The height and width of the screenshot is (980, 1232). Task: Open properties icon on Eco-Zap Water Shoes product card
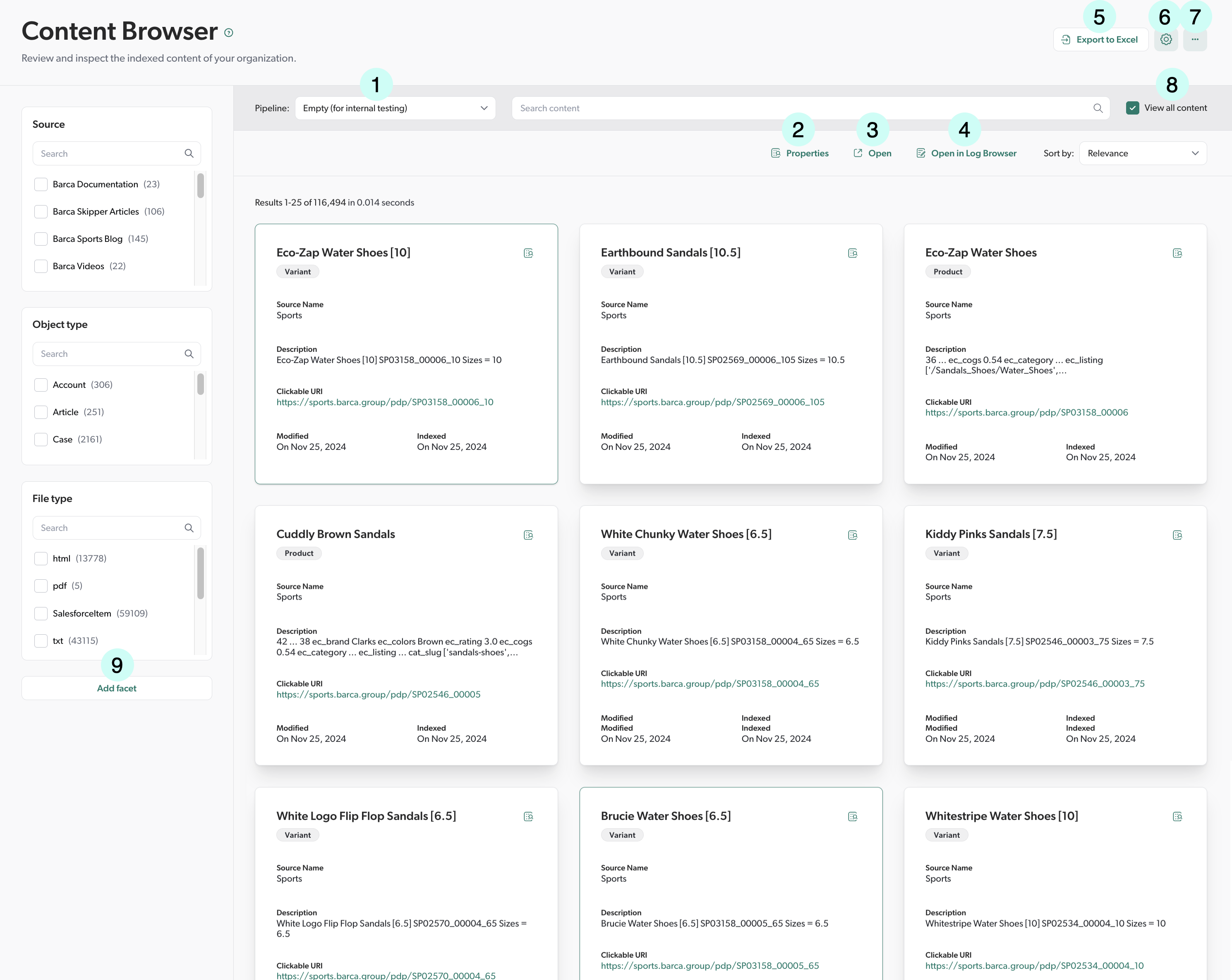[1177, 253]
